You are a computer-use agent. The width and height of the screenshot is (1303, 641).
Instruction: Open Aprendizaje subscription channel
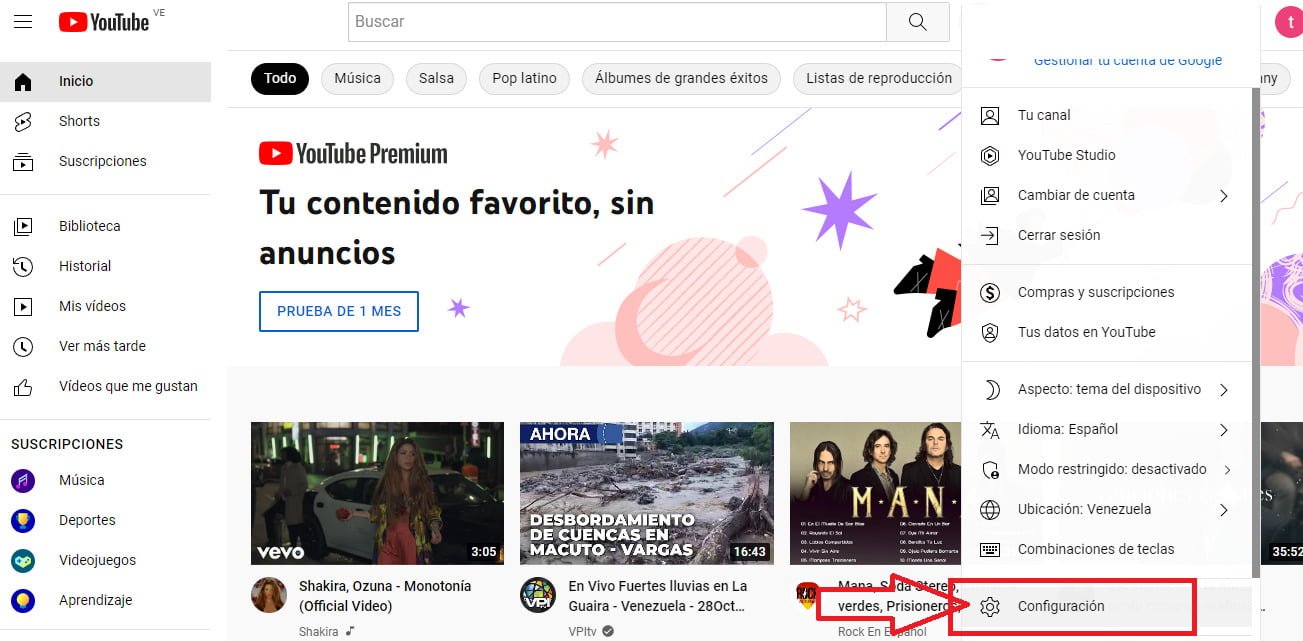tap(105, 600)
